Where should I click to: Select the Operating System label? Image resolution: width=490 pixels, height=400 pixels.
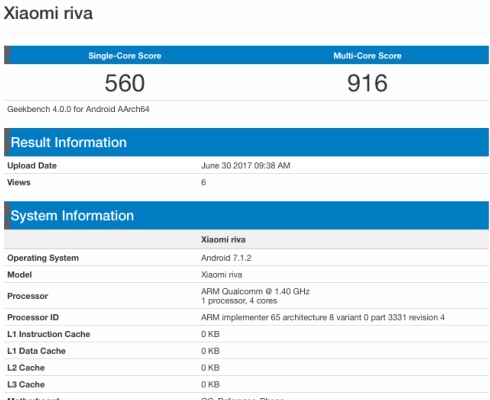[x=43, y=258]
